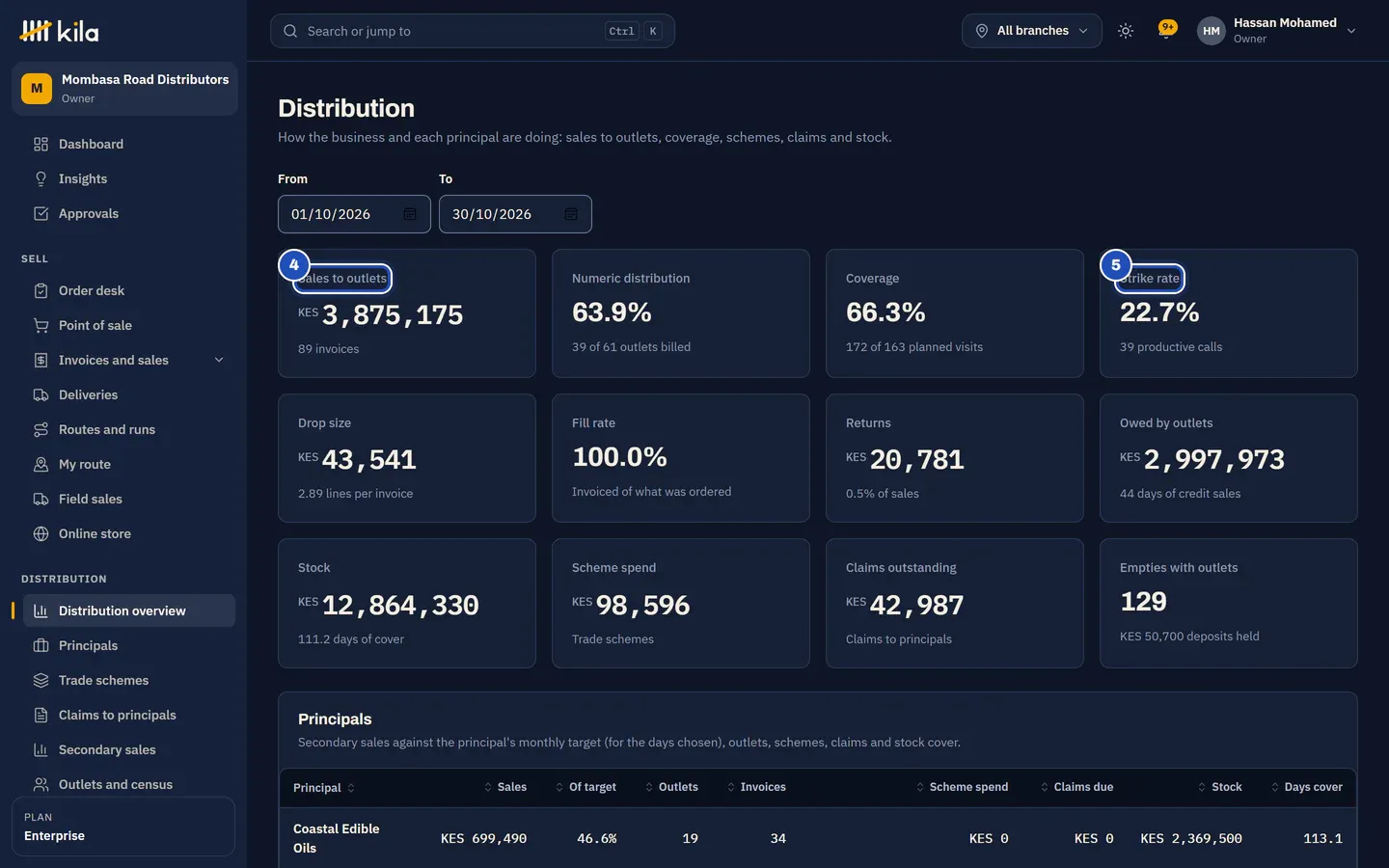Open Field sales from the sidebar
The height and width of the screenshot is (868, 1389).
click(x=129, y=500)
